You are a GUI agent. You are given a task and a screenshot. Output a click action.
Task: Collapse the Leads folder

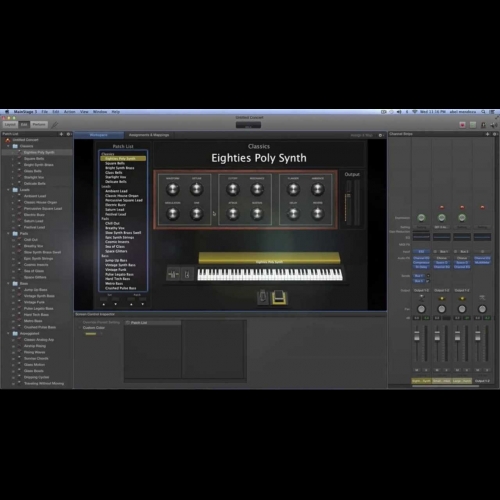8,190
